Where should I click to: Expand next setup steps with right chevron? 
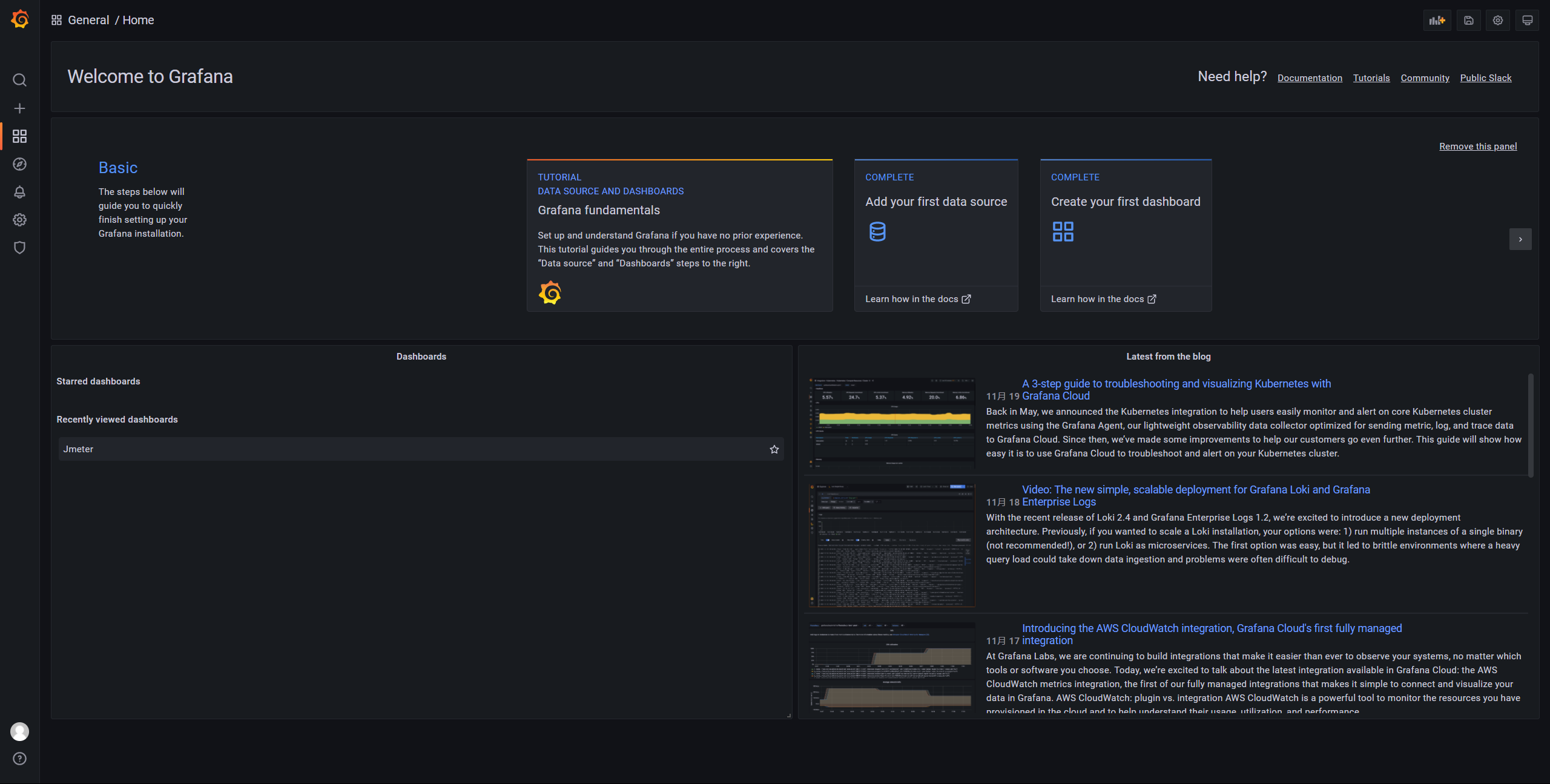pos(1520,239)
